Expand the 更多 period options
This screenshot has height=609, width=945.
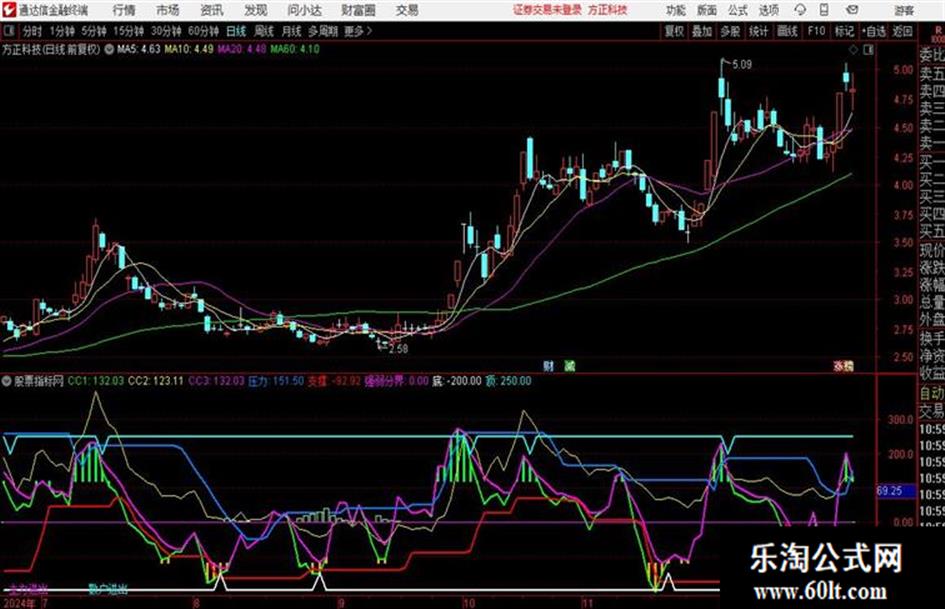pos(358,31)
